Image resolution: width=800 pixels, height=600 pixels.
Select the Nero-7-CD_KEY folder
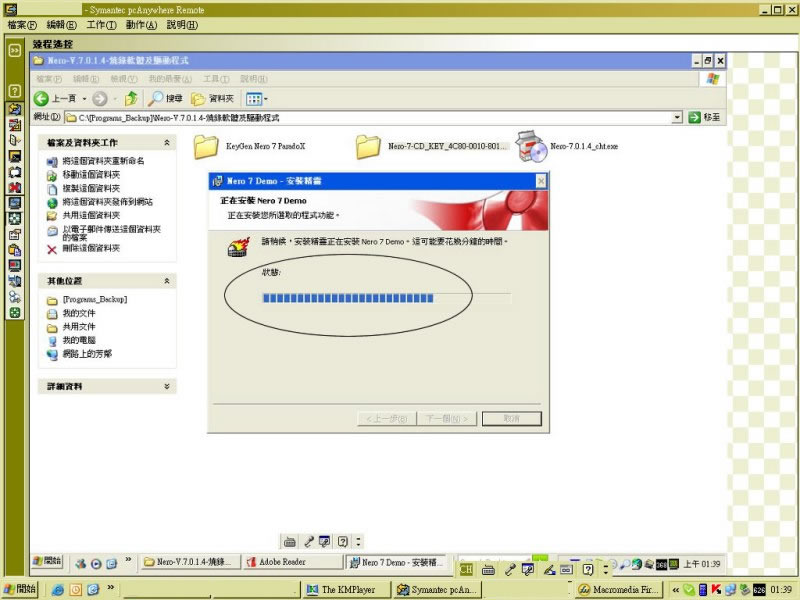(432, 146)
